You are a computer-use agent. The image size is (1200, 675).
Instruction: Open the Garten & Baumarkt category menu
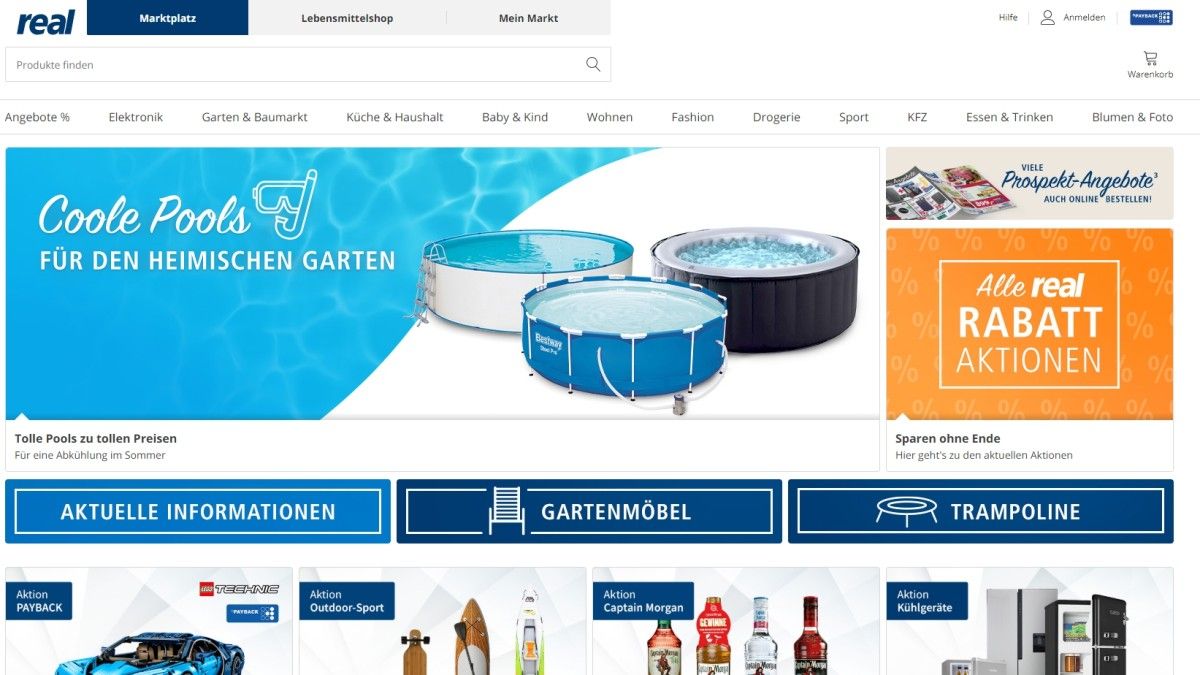[255, 117]
